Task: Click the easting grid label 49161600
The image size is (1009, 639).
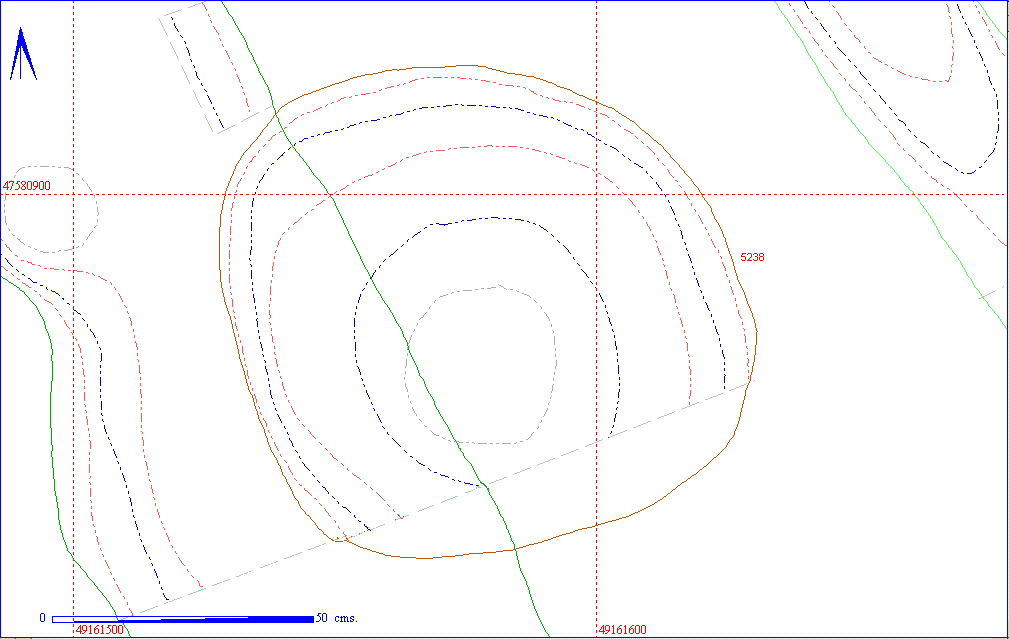Action: (x=622, y=629)
